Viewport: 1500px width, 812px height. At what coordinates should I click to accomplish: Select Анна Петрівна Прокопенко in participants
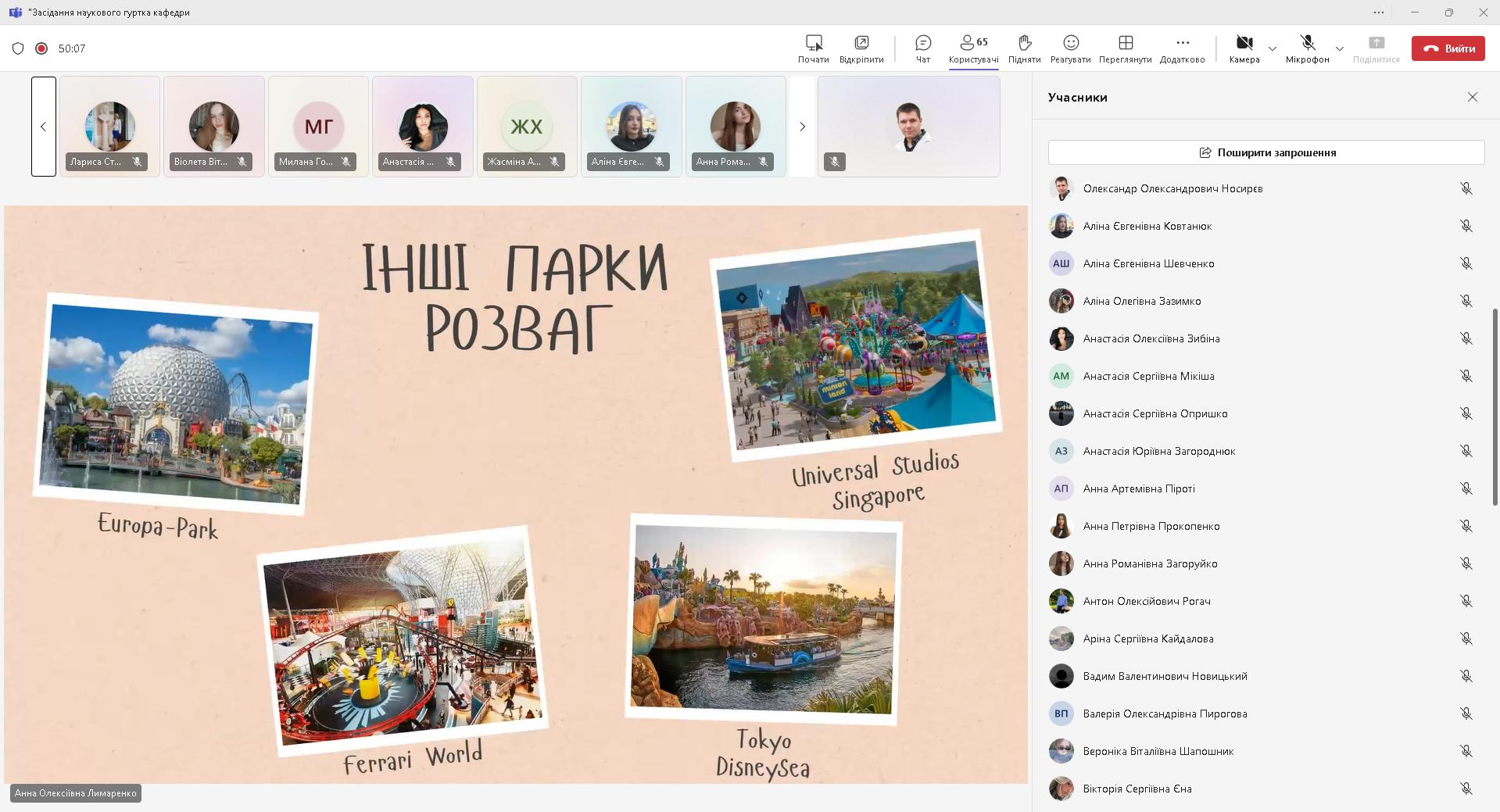[x=1266, y=526]
